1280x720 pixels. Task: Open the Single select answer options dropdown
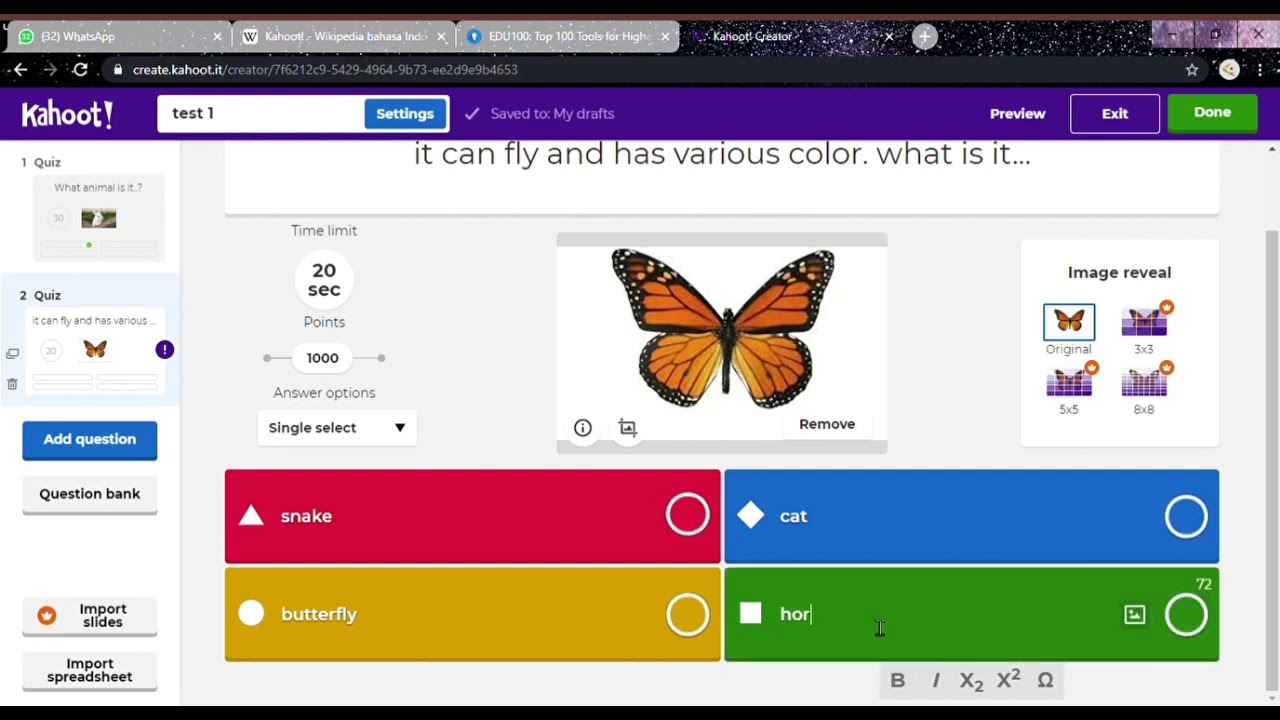(x=337, y=428)
